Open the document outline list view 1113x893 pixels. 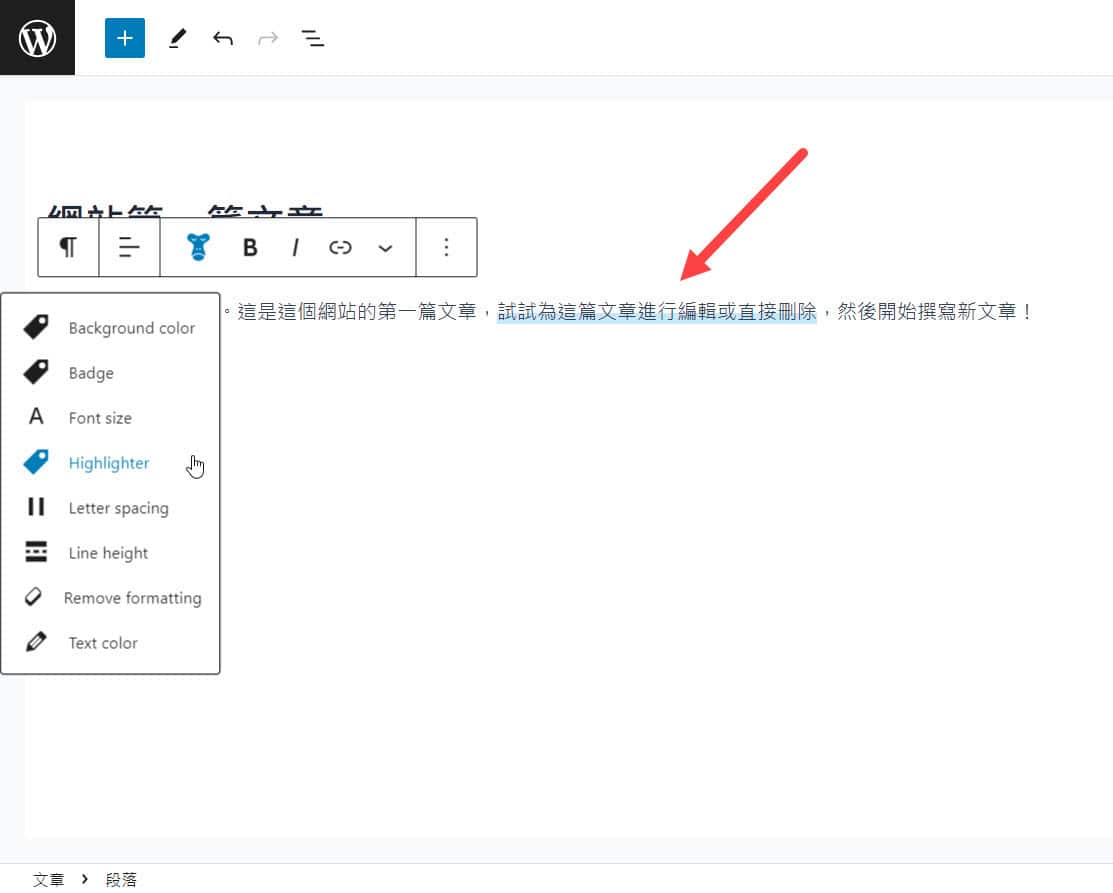(313, 38)
